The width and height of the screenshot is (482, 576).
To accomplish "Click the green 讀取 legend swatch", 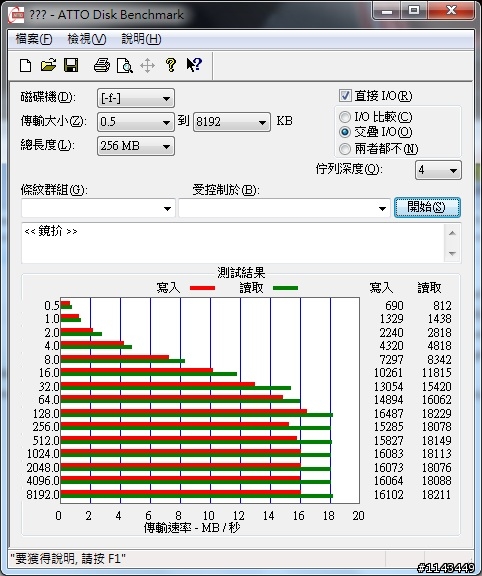I will click(x=285, y=288).
